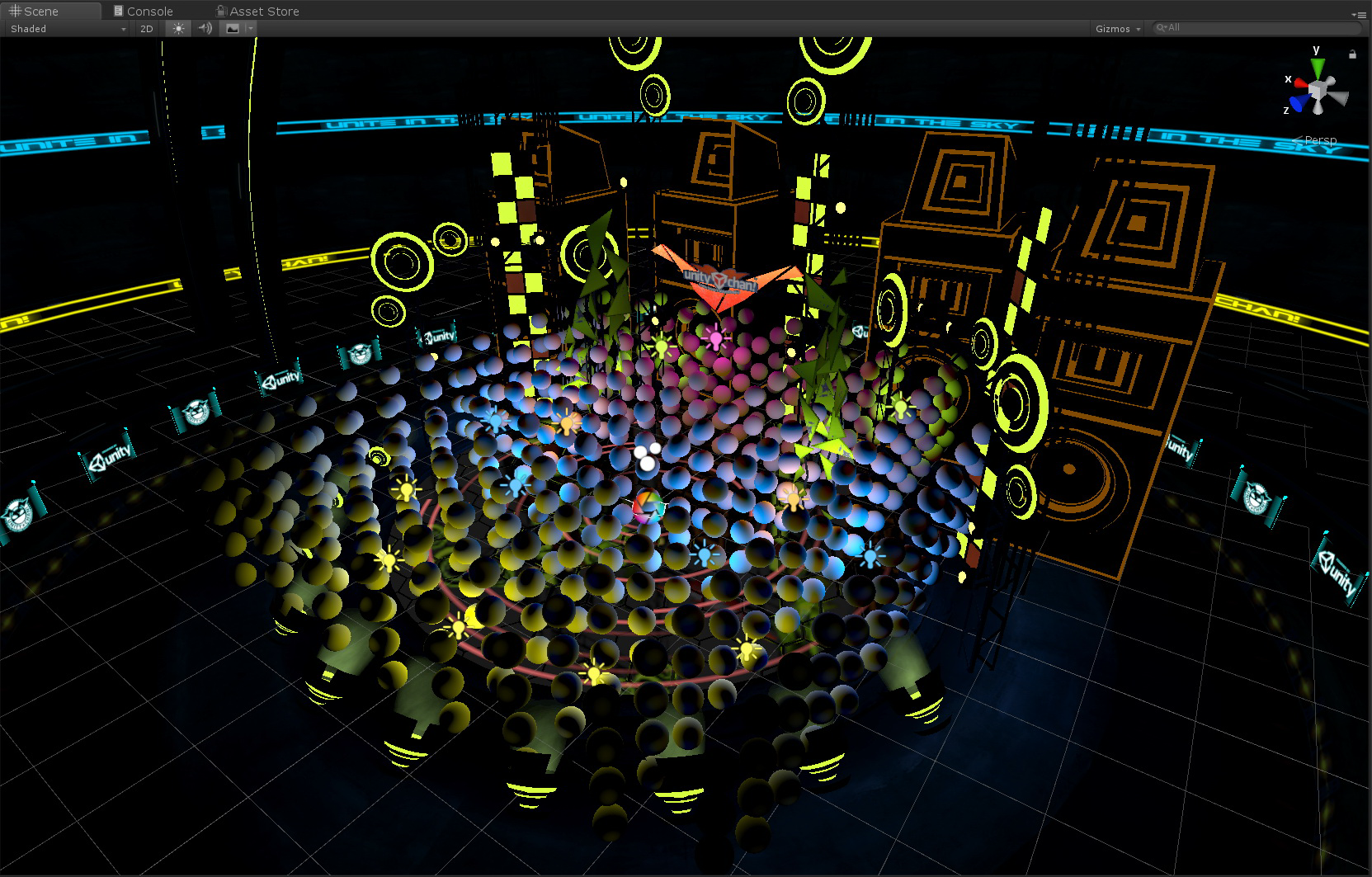Toggle 2D view mode
The width and height of the screenshot is (1372, 877).
click(147, 28)
